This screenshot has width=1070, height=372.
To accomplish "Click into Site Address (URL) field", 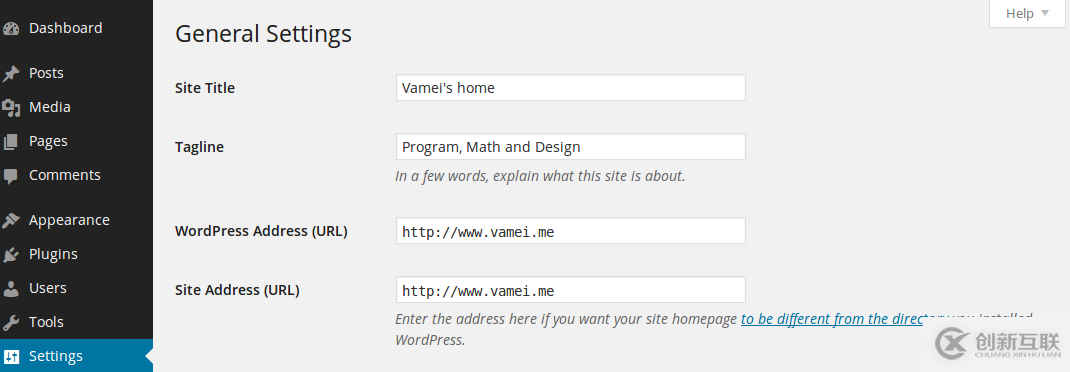I will tap(570, 289).
